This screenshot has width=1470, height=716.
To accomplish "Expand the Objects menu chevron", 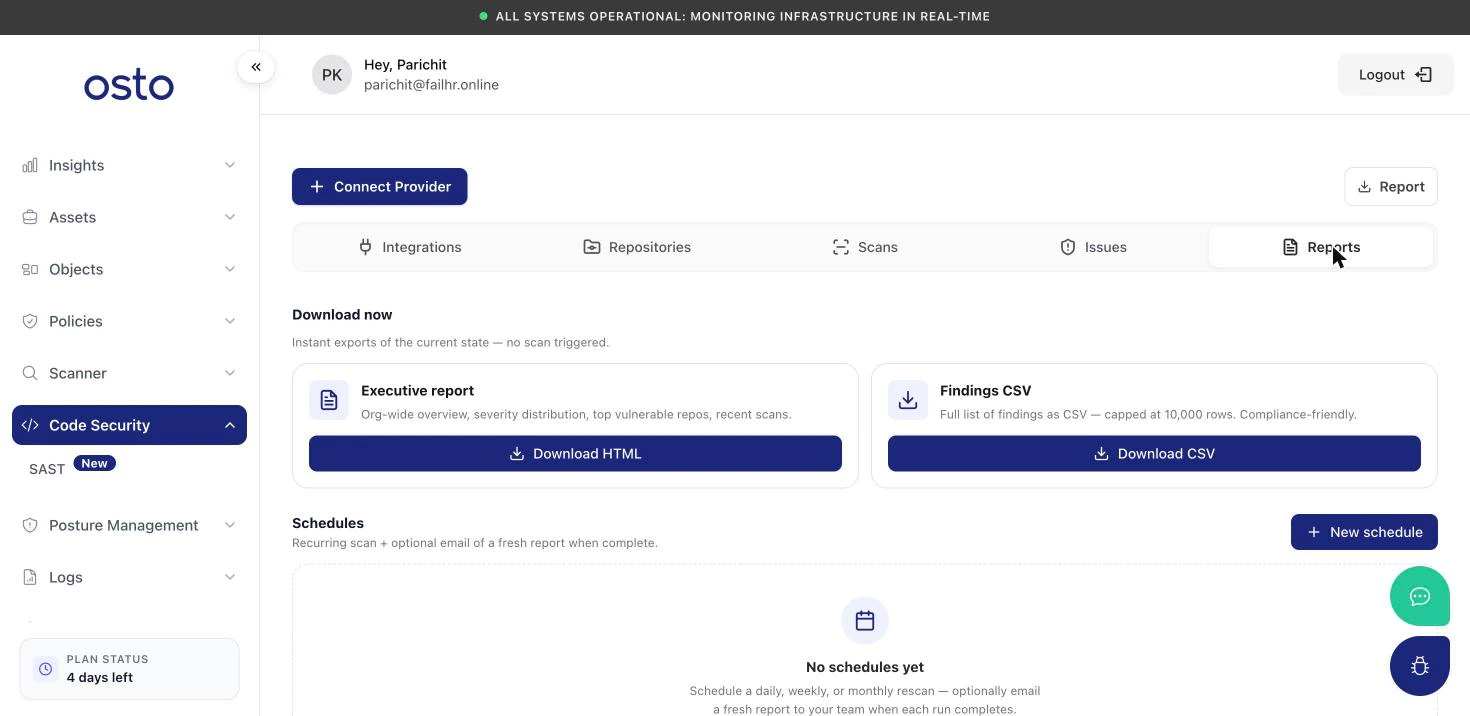I will click(x=230, y=269).
